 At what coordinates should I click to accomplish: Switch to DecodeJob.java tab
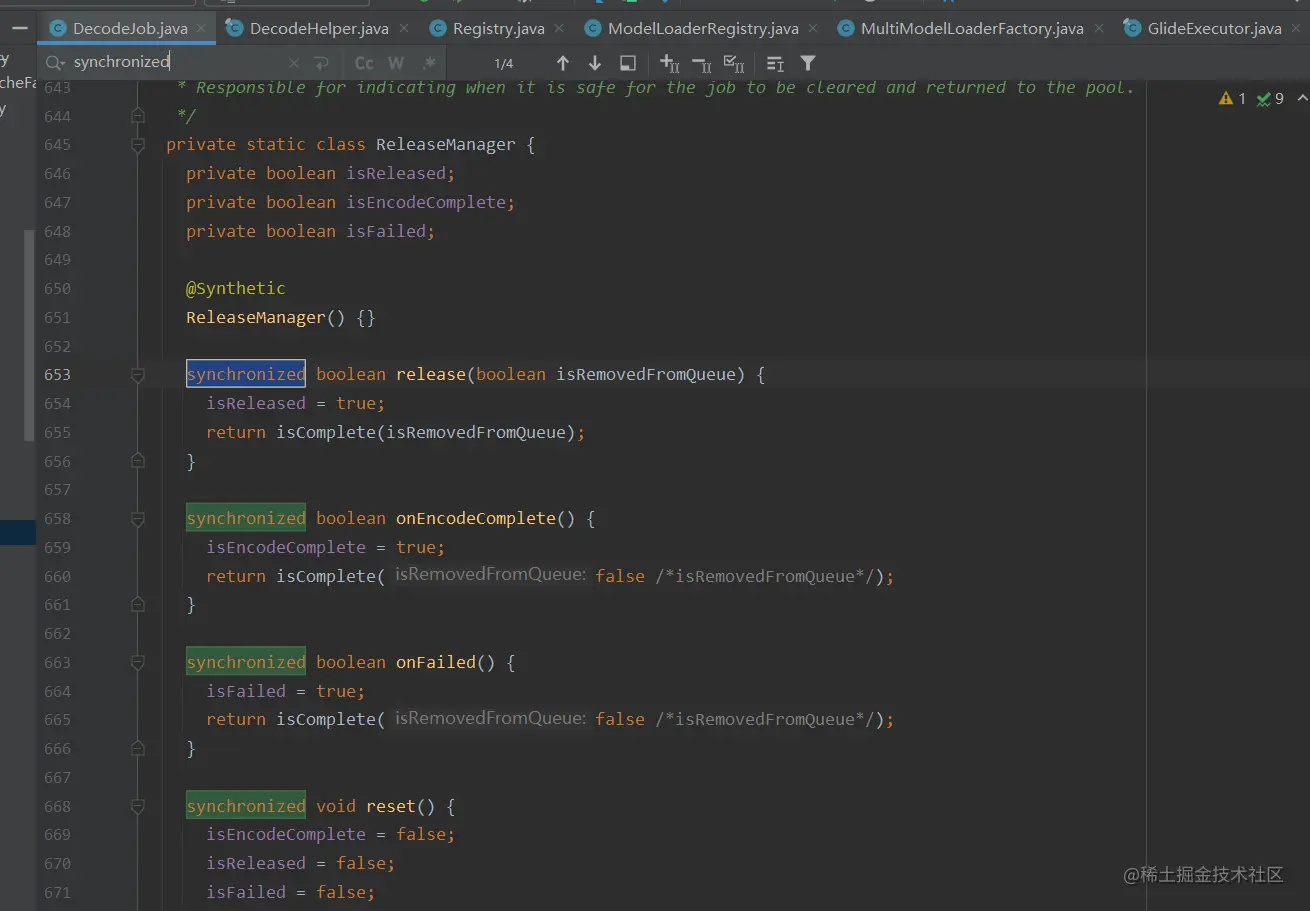point(129,28)
